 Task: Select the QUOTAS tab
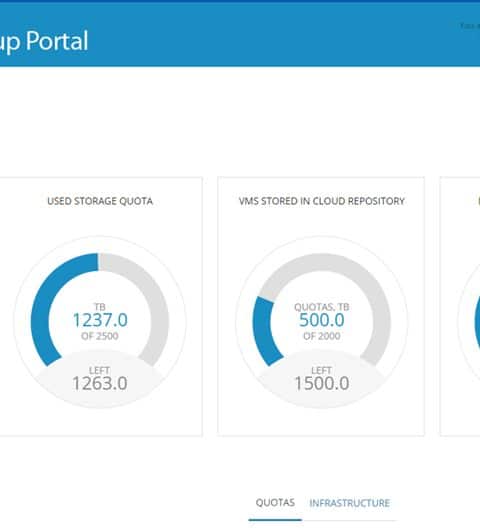point(275,502)
